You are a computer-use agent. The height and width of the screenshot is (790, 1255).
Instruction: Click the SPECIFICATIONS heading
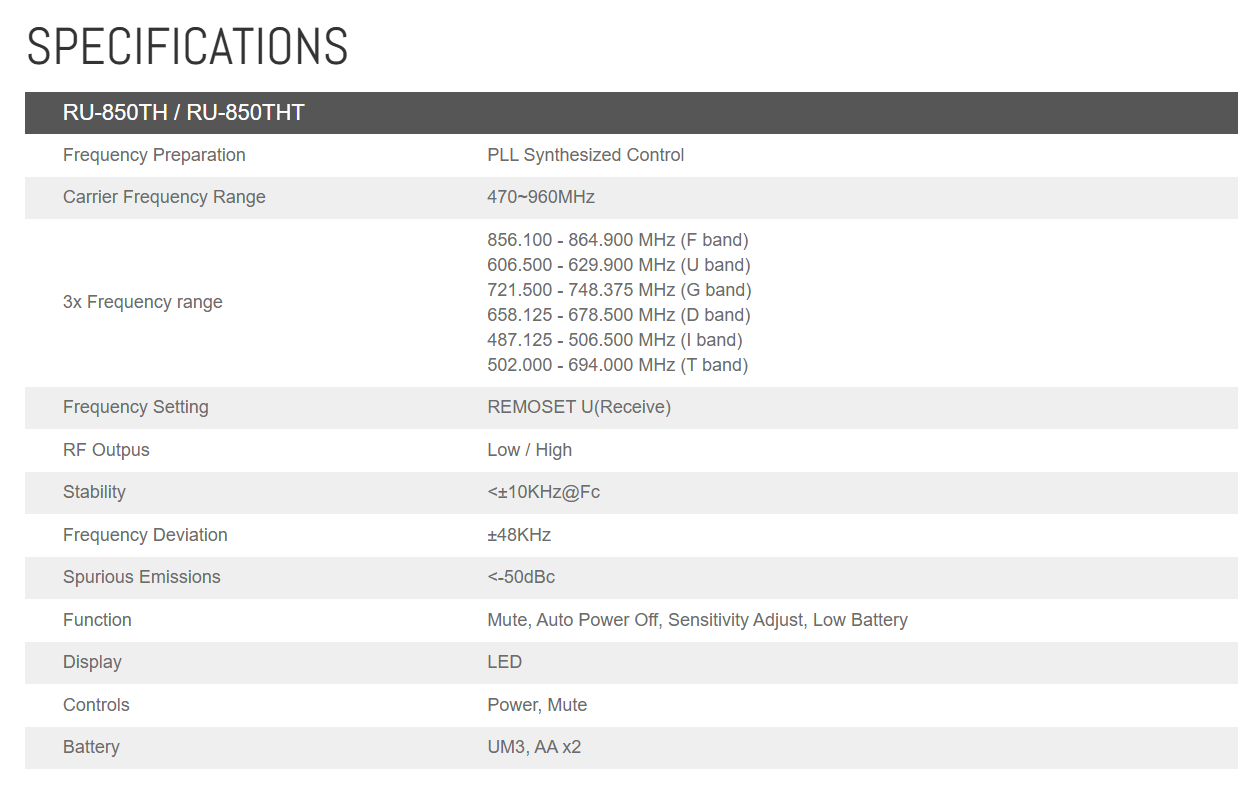[x=187, y=47]
